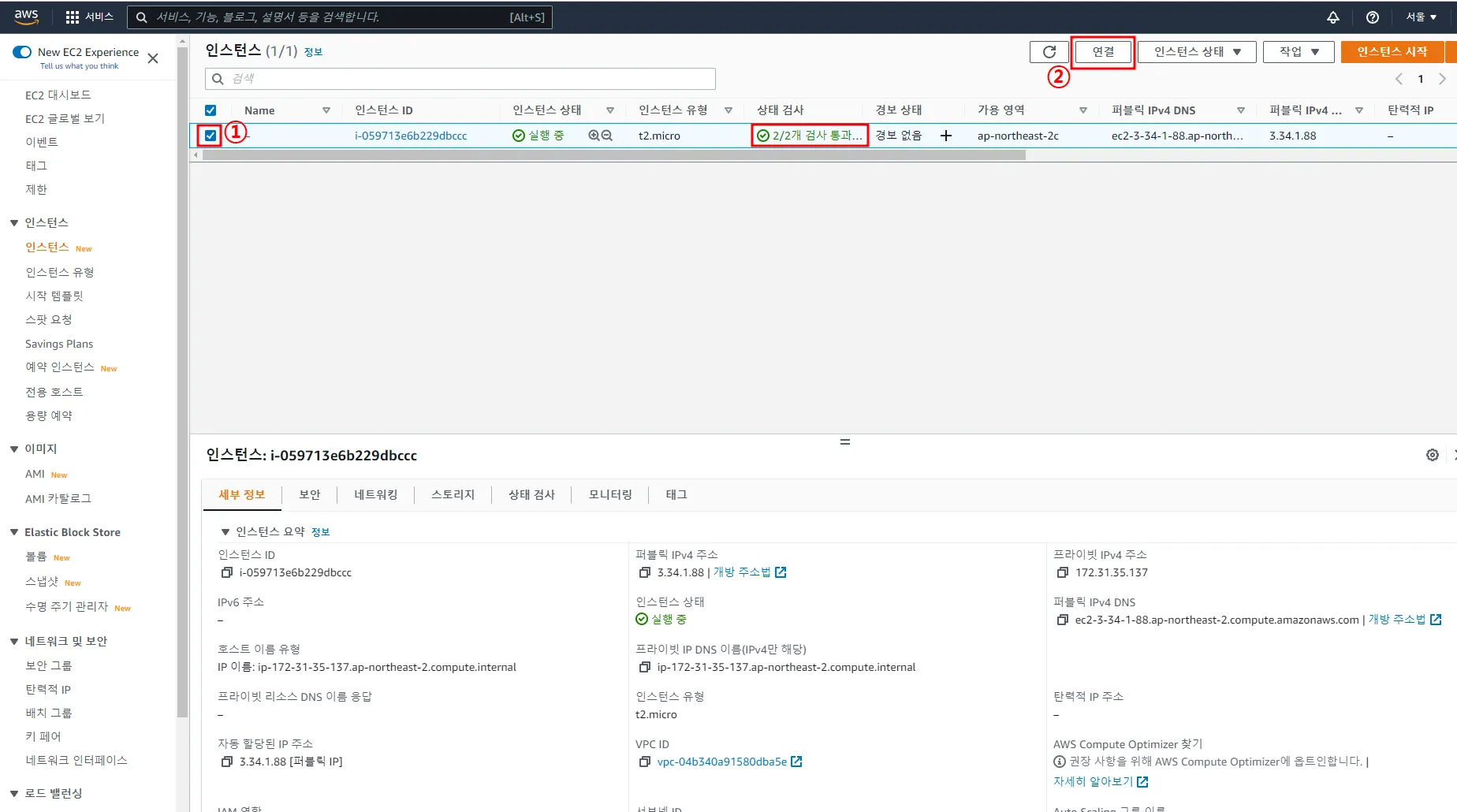Open the services grid menu icon

(73, 17)
